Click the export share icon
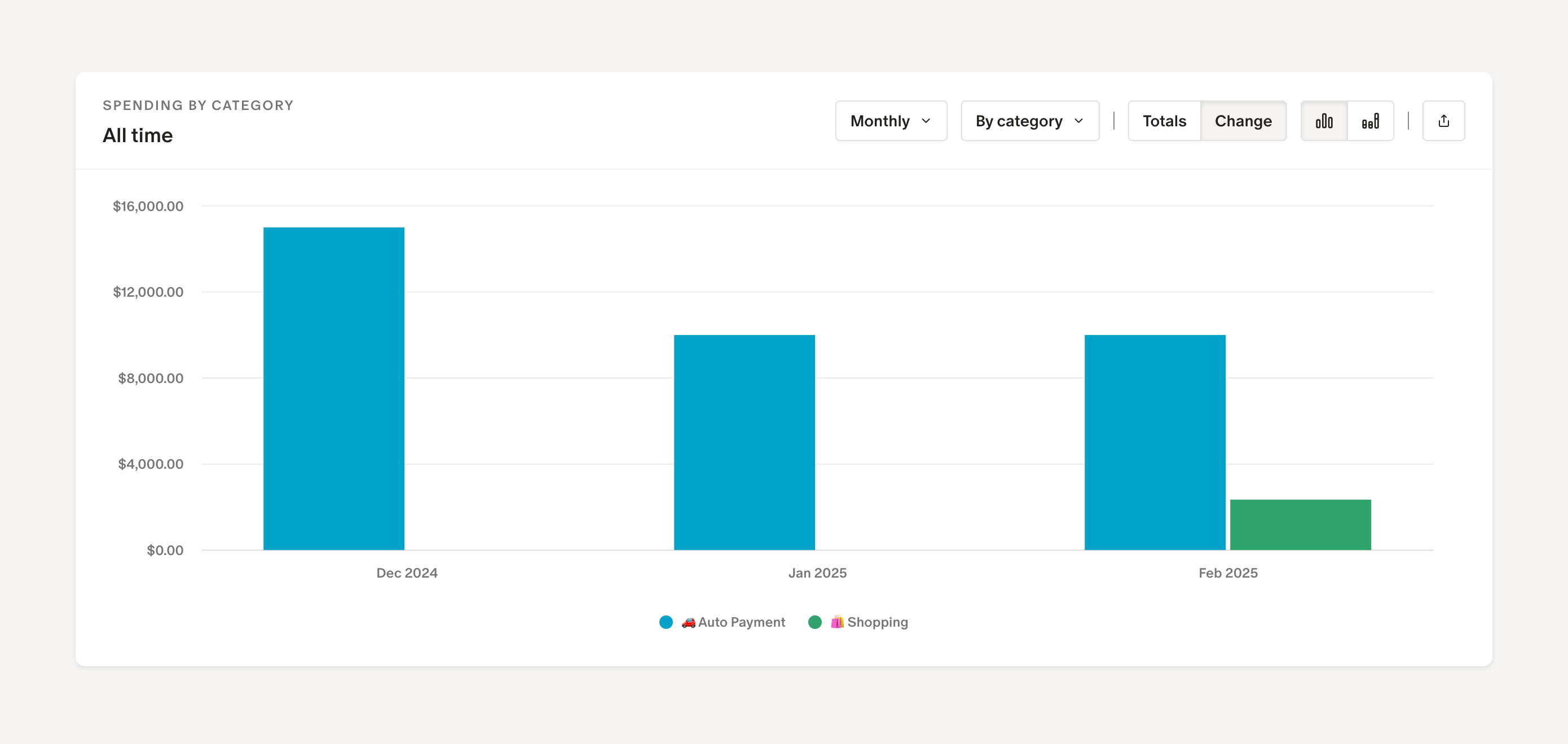Image resolution: width=1568 pixels, height=744 pixels. click(x=1443, y=121)
